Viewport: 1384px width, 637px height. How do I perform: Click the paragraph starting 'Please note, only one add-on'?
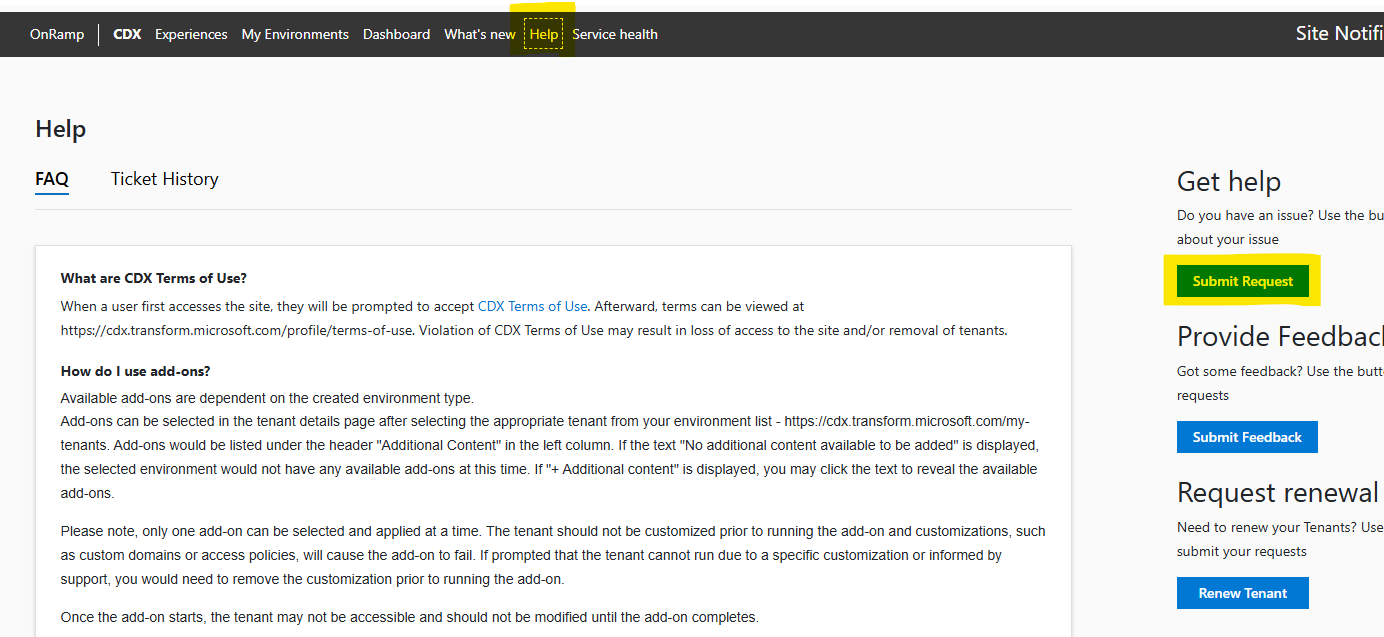click(x=553, y=555)
